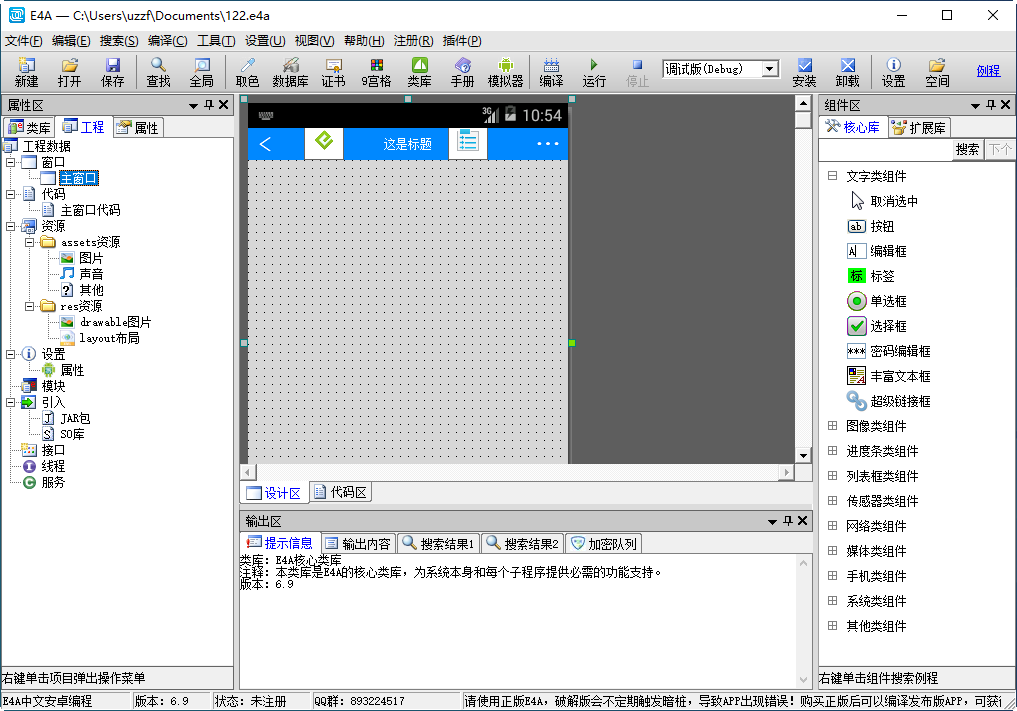Expand the 网络类组件 group
Screen dimensions: 1017x711
pos(832,525)
